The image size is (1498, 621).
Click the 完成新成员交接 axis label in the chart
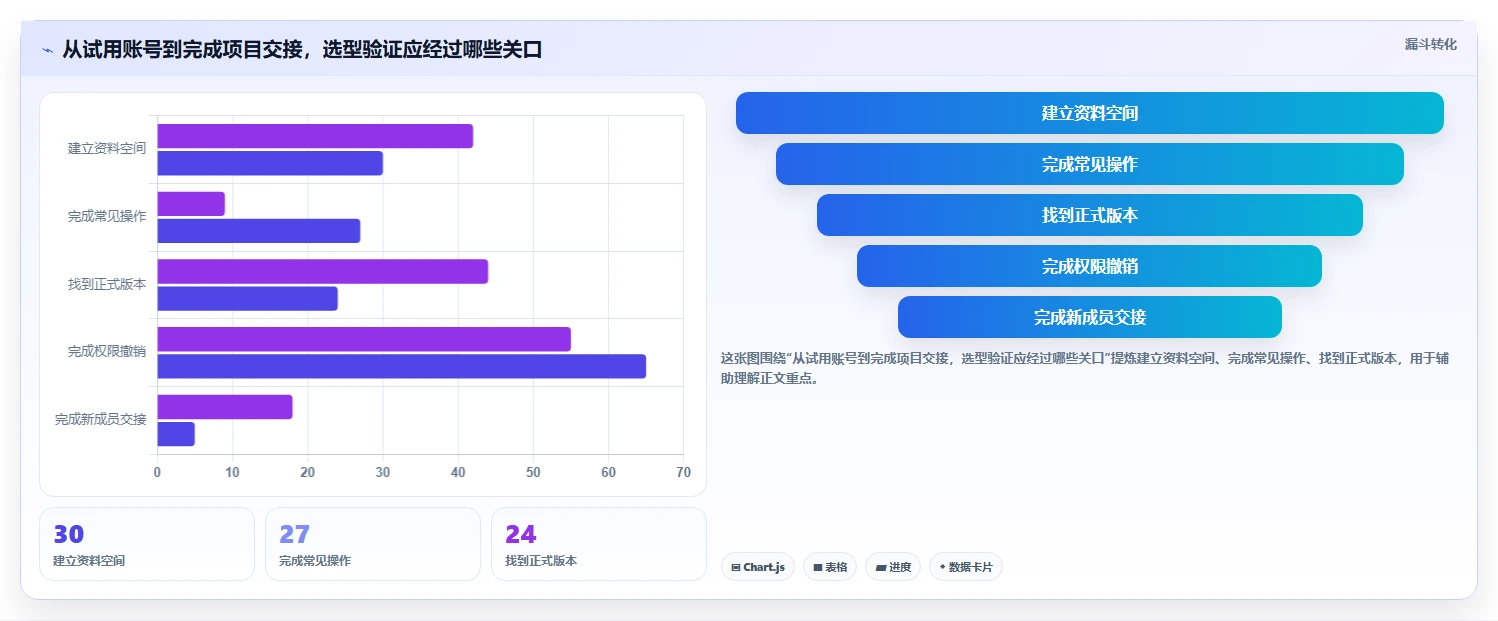tap(100, 419)
